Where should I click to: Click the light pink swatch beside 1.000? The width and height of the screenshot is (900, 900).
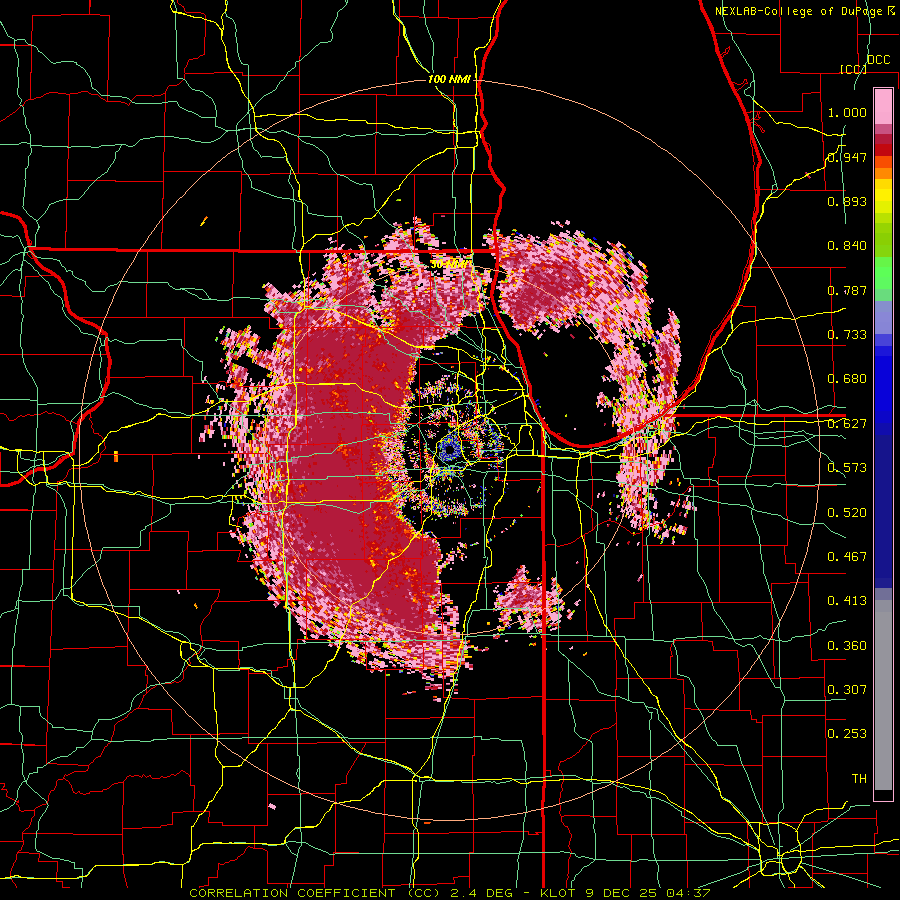coord(883,107)
